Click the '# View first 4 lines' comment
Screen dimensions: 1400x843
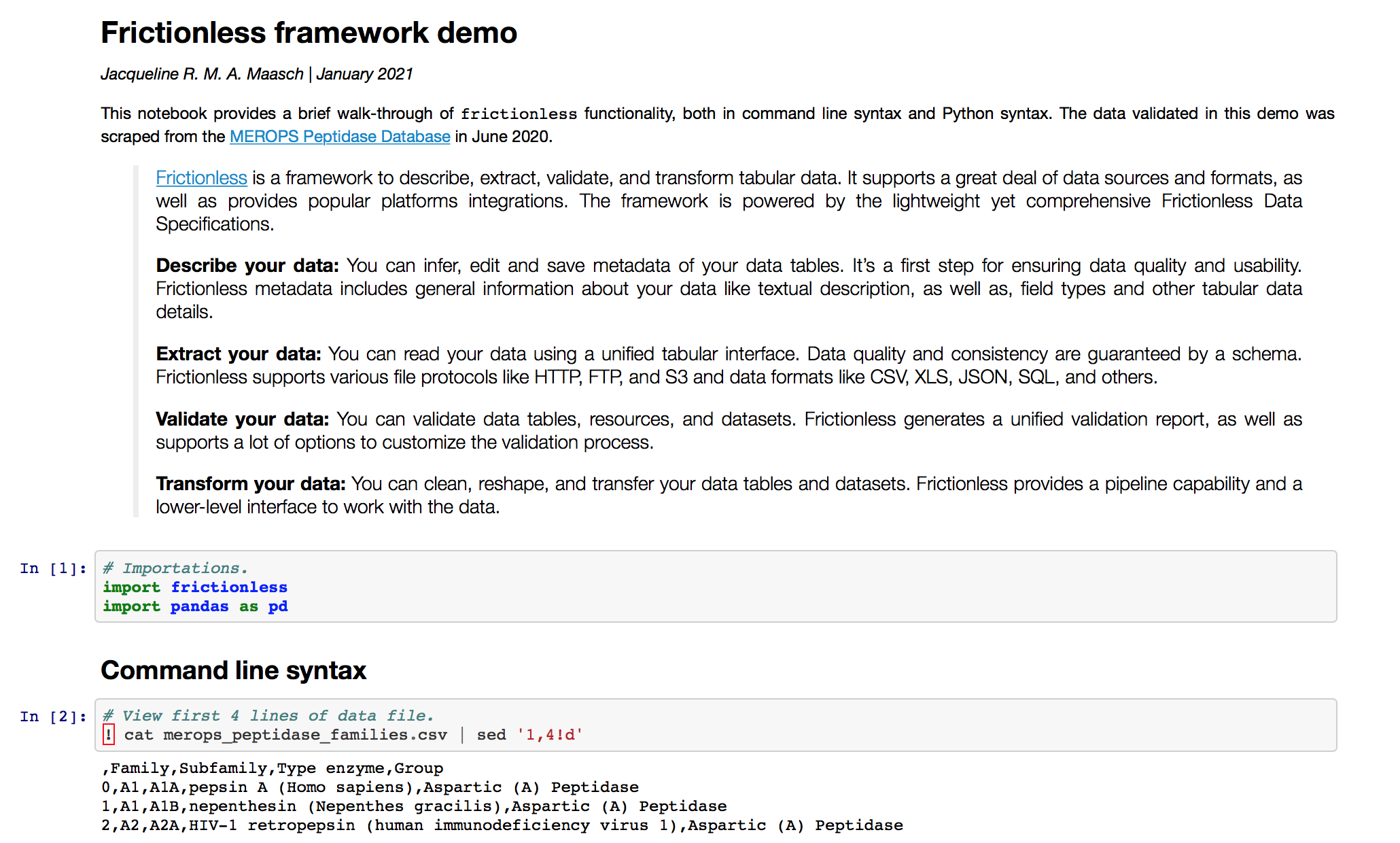pos(268,716)
